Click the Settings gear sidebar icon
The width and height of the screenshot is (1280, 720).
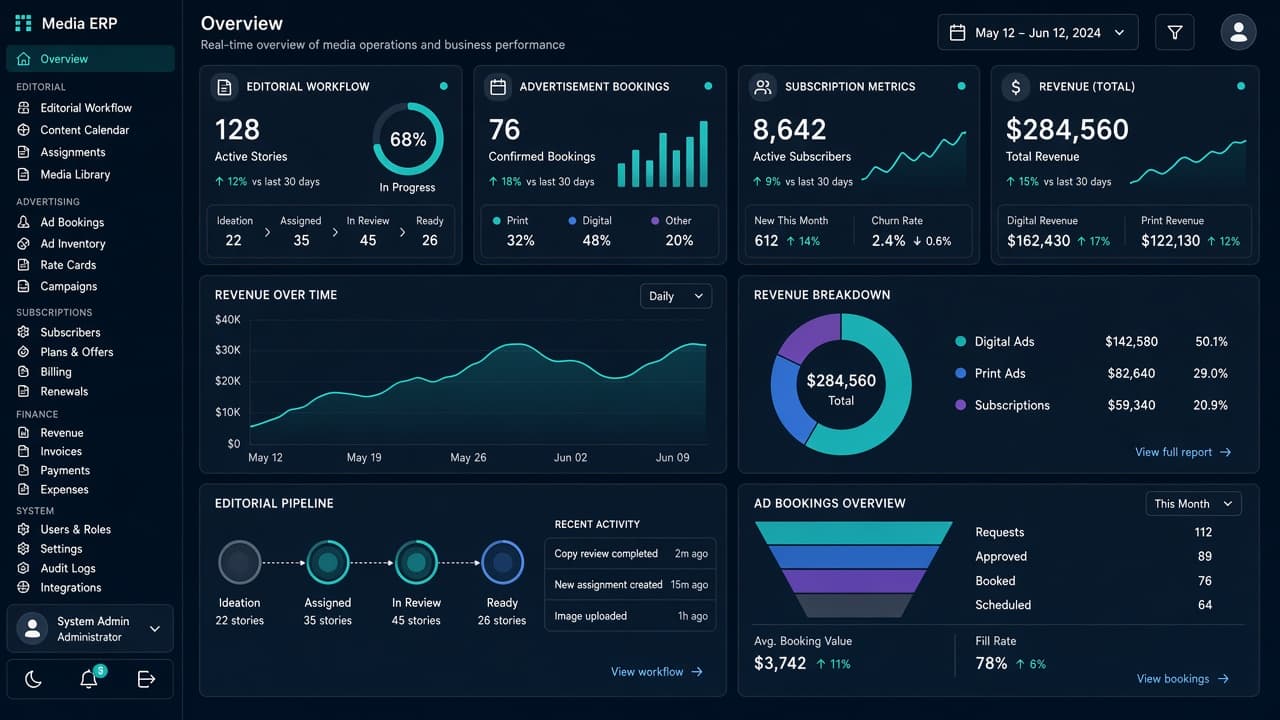(x=23, y=549)
